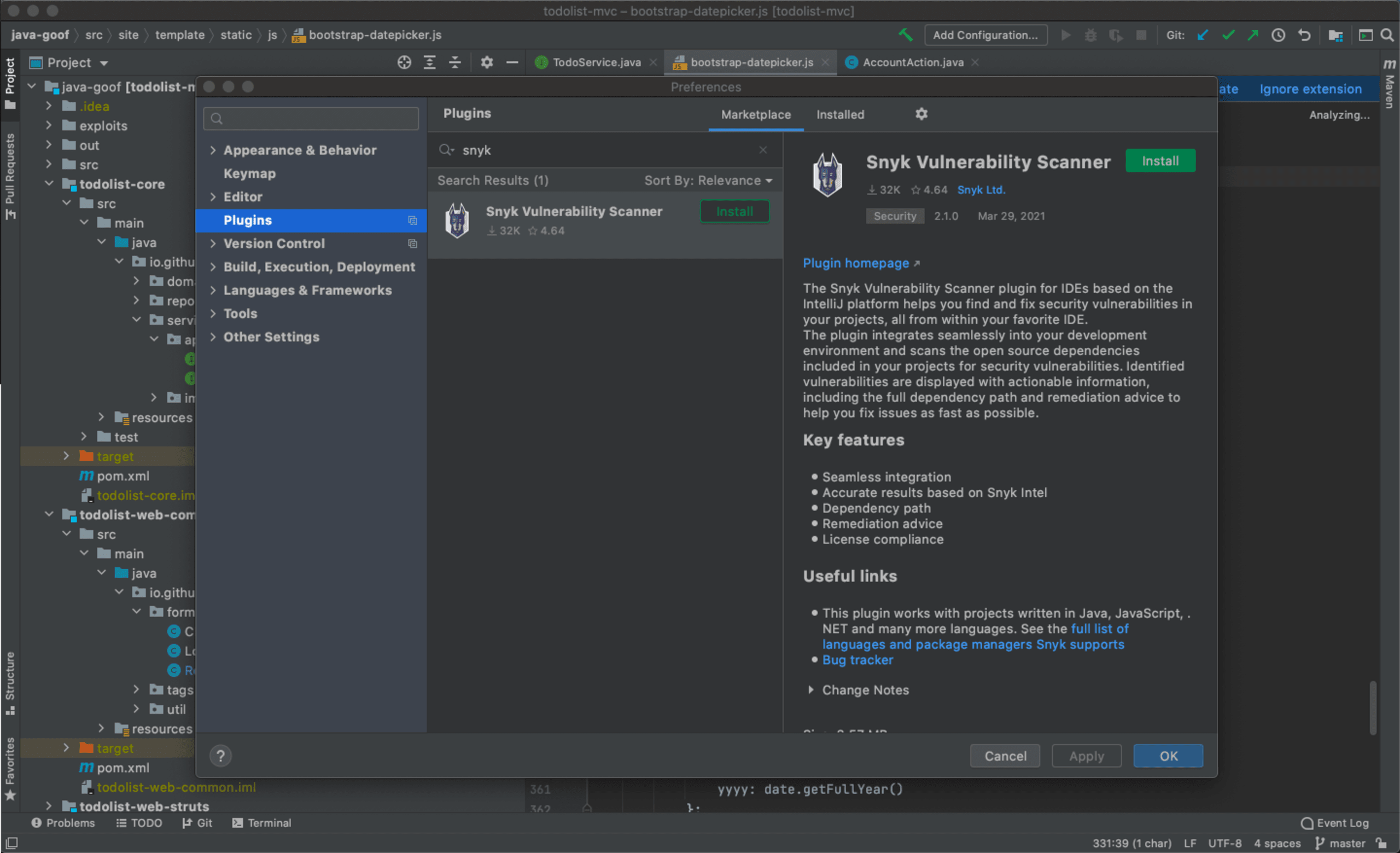Viewport: 1400px width, 853px height.
Task: Open Git history clock icon
Action: (x=1279, y=35)
